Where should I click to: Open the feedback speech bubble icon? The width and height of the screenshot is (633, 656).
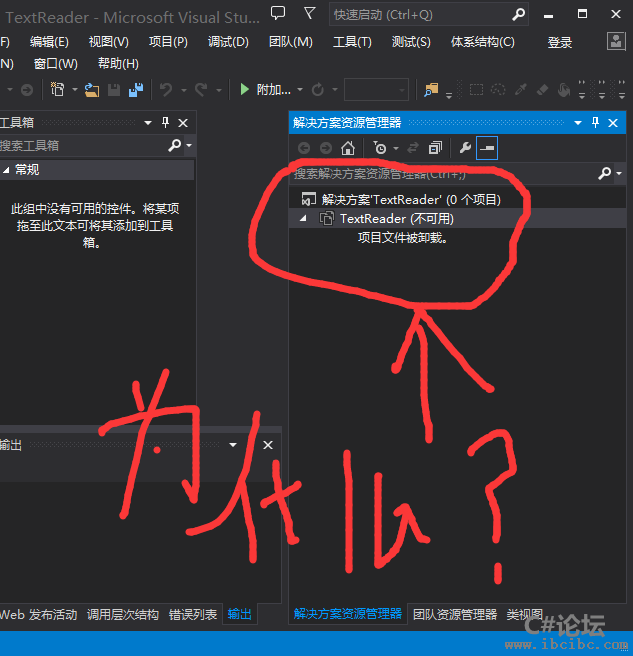[x=278, y=13]
